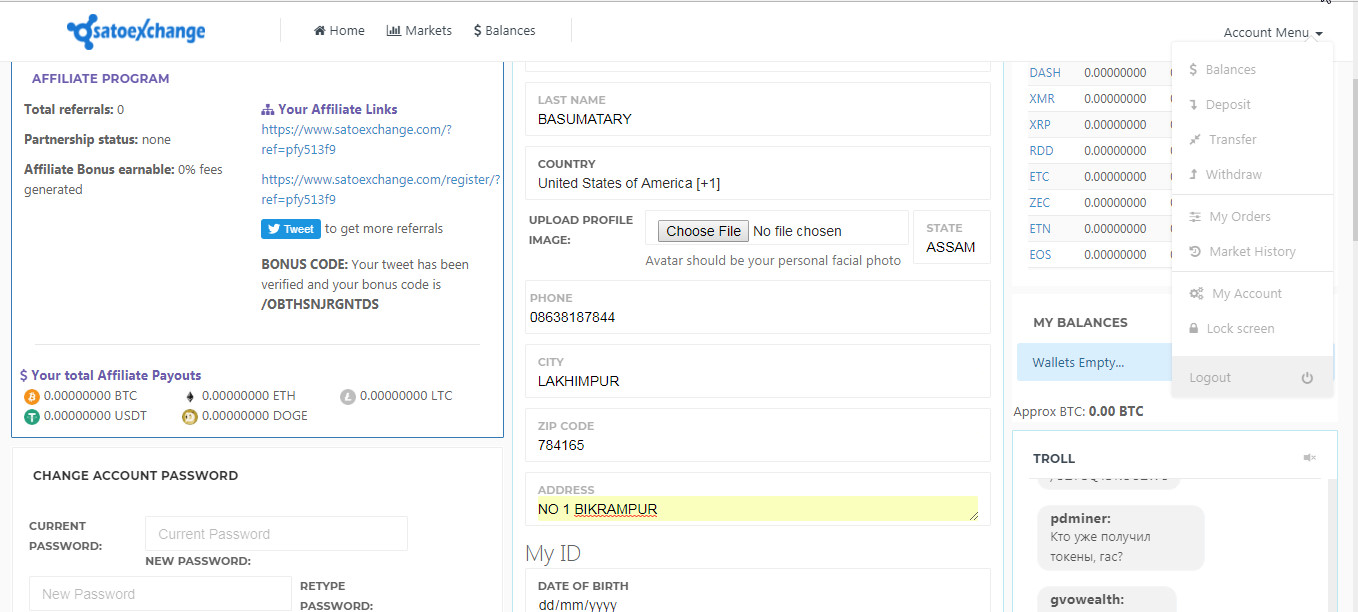Click the My Account gears icon

(x=1196, y=294)
